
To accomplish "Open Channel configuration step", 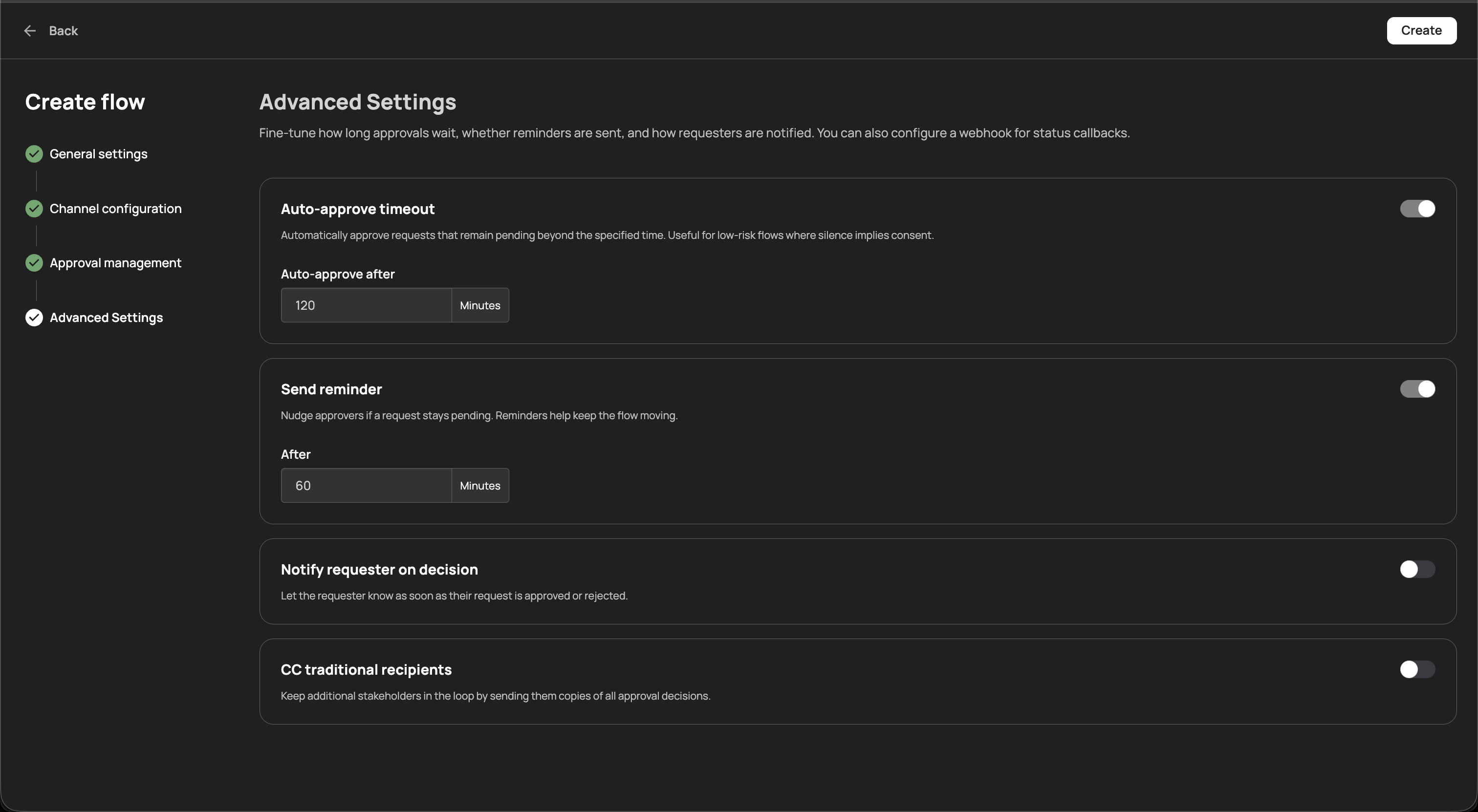I will tap(115, 209).
